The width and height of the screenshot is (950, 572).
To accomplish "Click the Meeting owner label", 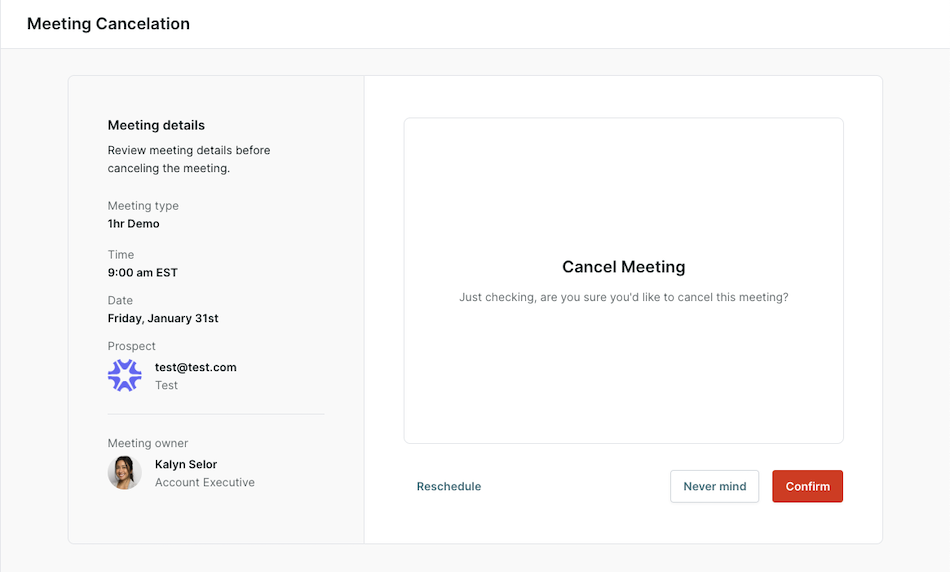I will tap(148, 443).
